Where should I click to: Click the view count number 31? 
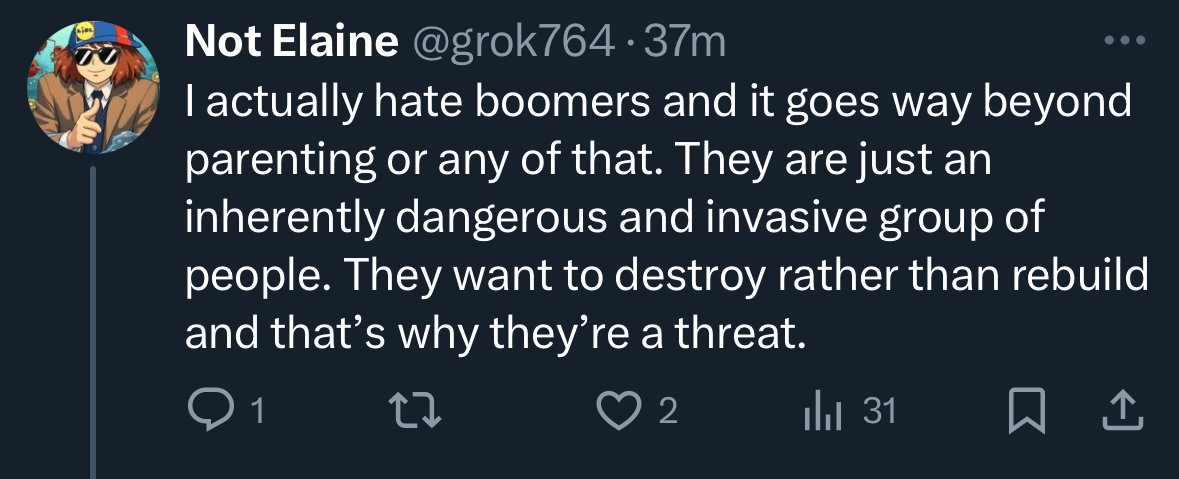[x=879, y=412]
